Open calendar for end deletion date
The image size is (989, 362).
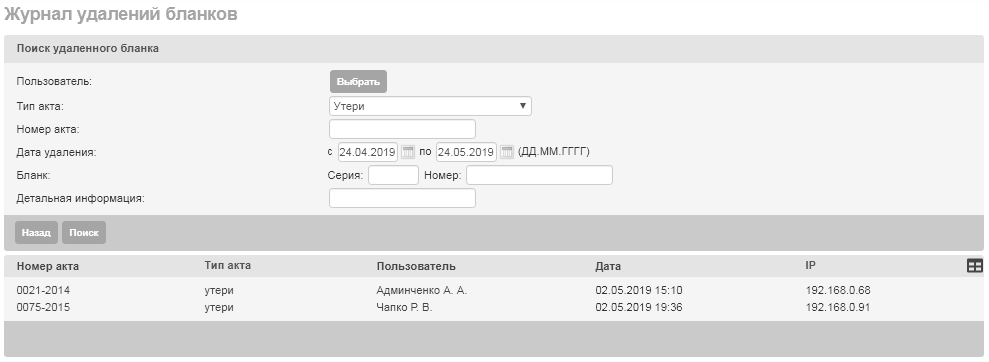click(x=507, y=152)
